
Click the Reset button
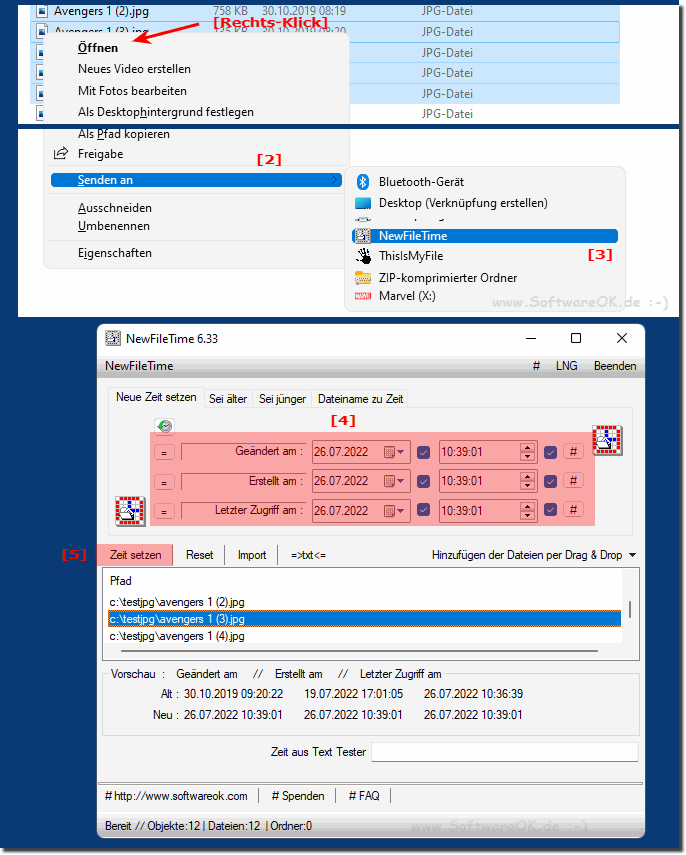[x=200, y=555]
